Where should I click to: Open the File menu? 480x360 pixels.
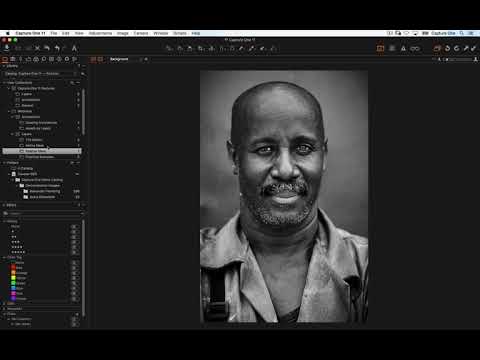tap(54, 33)
